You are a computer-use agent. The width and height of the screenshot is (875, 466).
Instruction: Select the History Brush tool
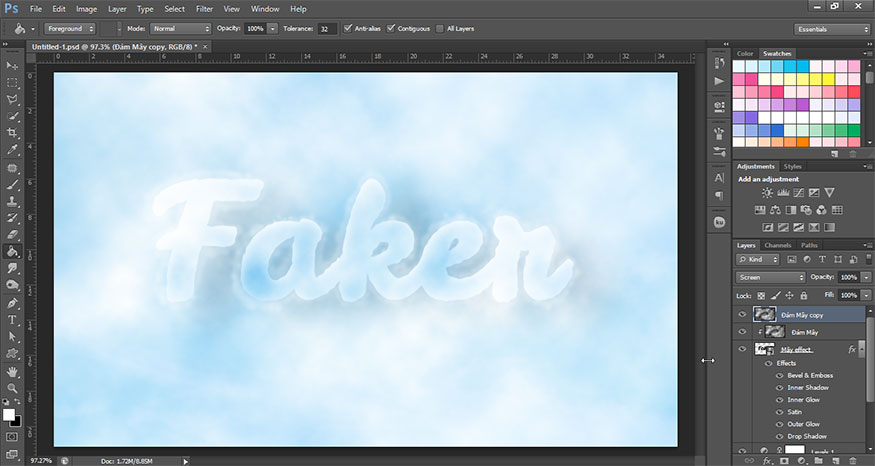point(12,218)
